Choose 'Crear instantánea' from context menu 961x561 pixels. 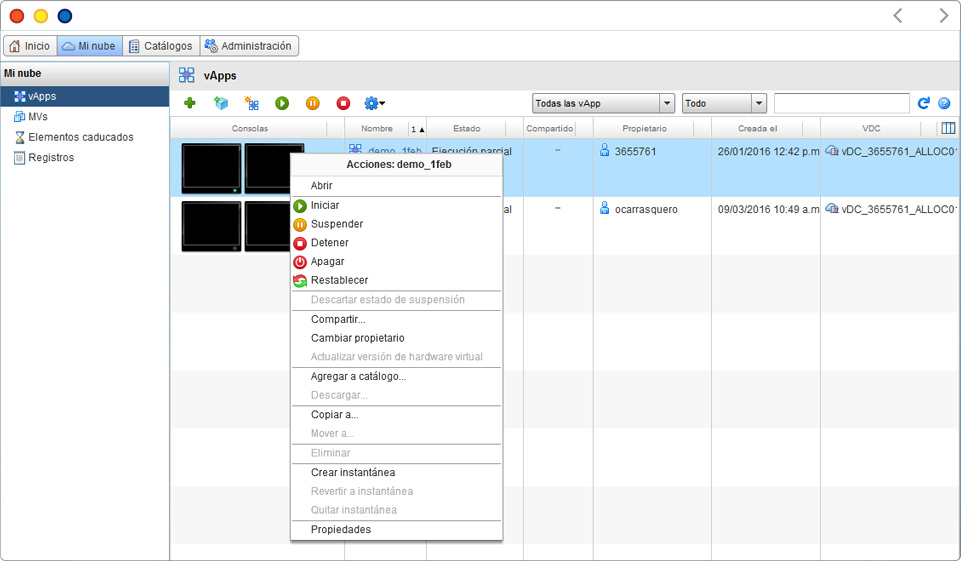point(352,472)
